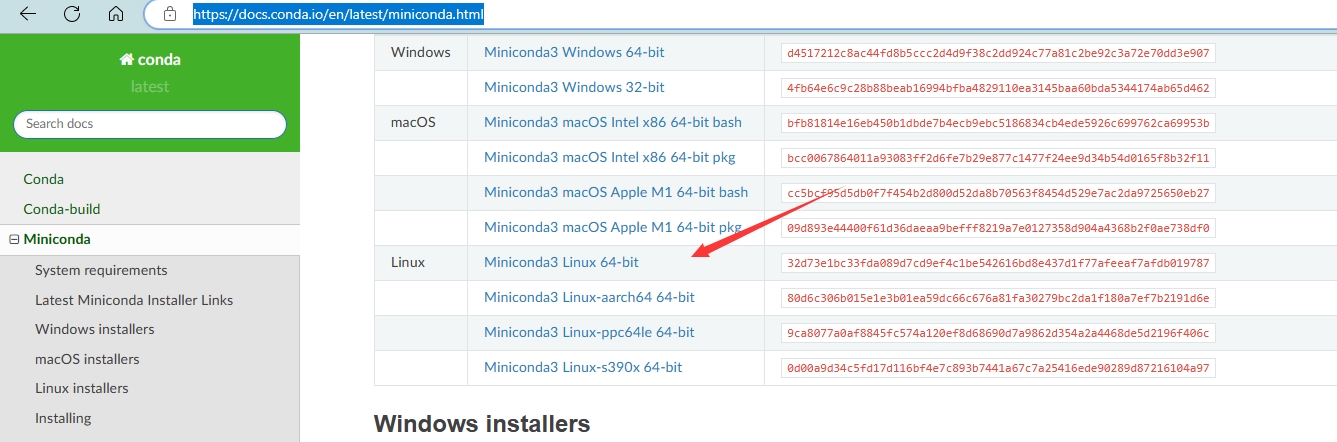Open Windows installers sidebar entry
The image size is (1337, 442).
point(95,329)
